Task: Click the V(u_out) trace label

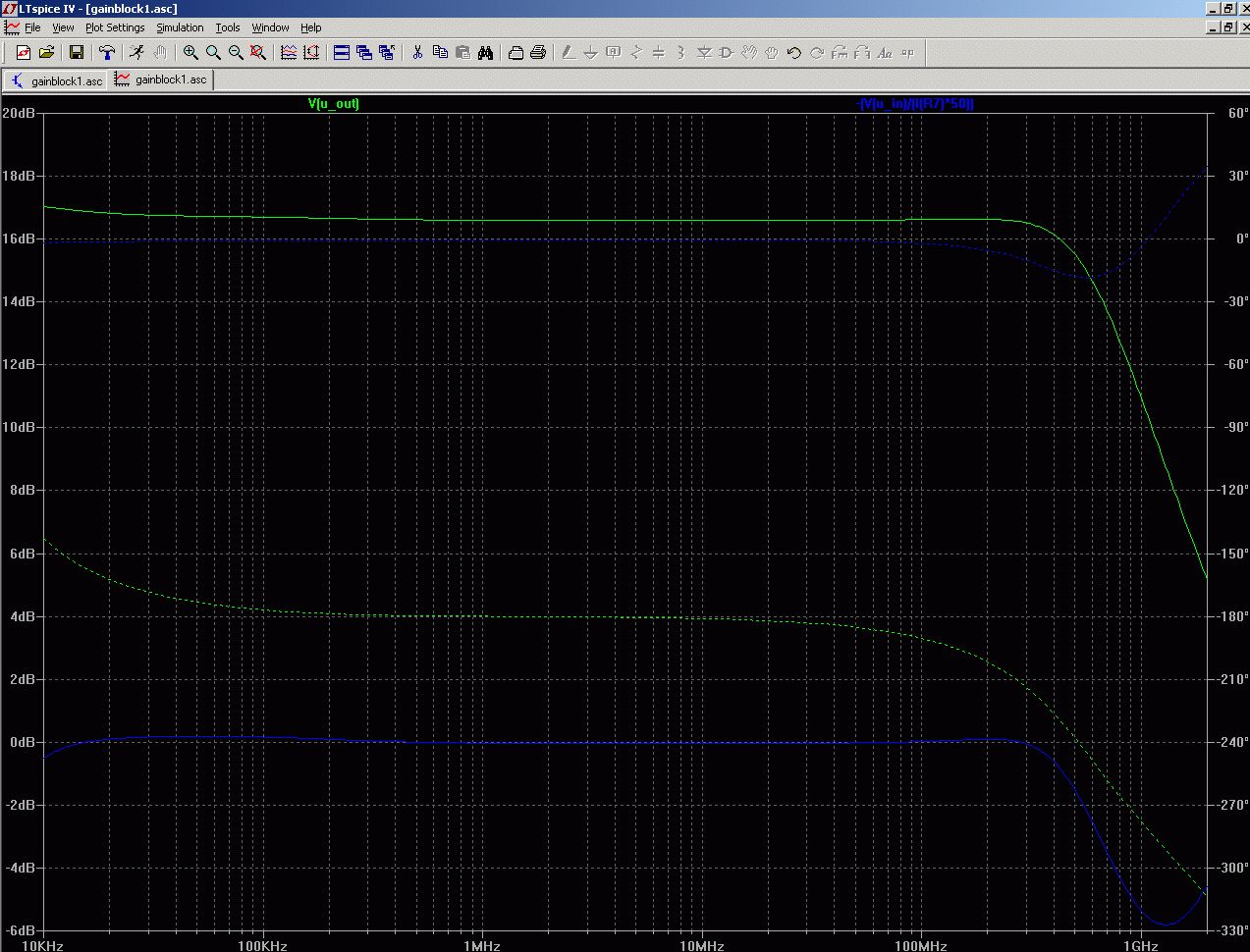Action: [334, 103]
